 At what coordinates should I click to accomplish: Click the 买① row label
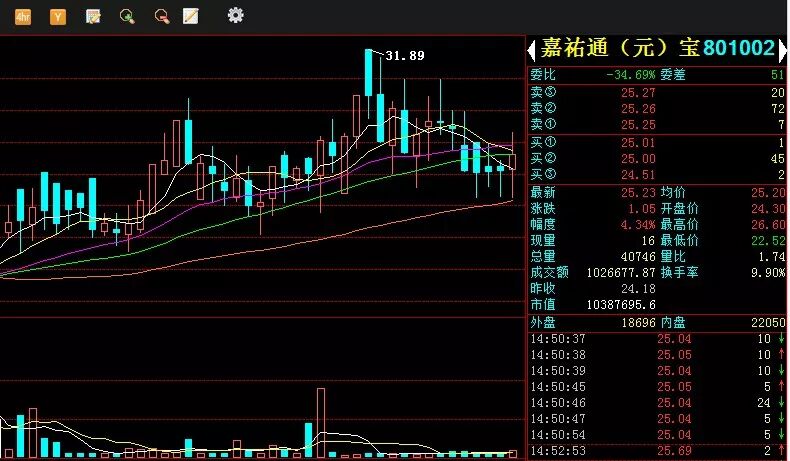click(x=543, y=143)
